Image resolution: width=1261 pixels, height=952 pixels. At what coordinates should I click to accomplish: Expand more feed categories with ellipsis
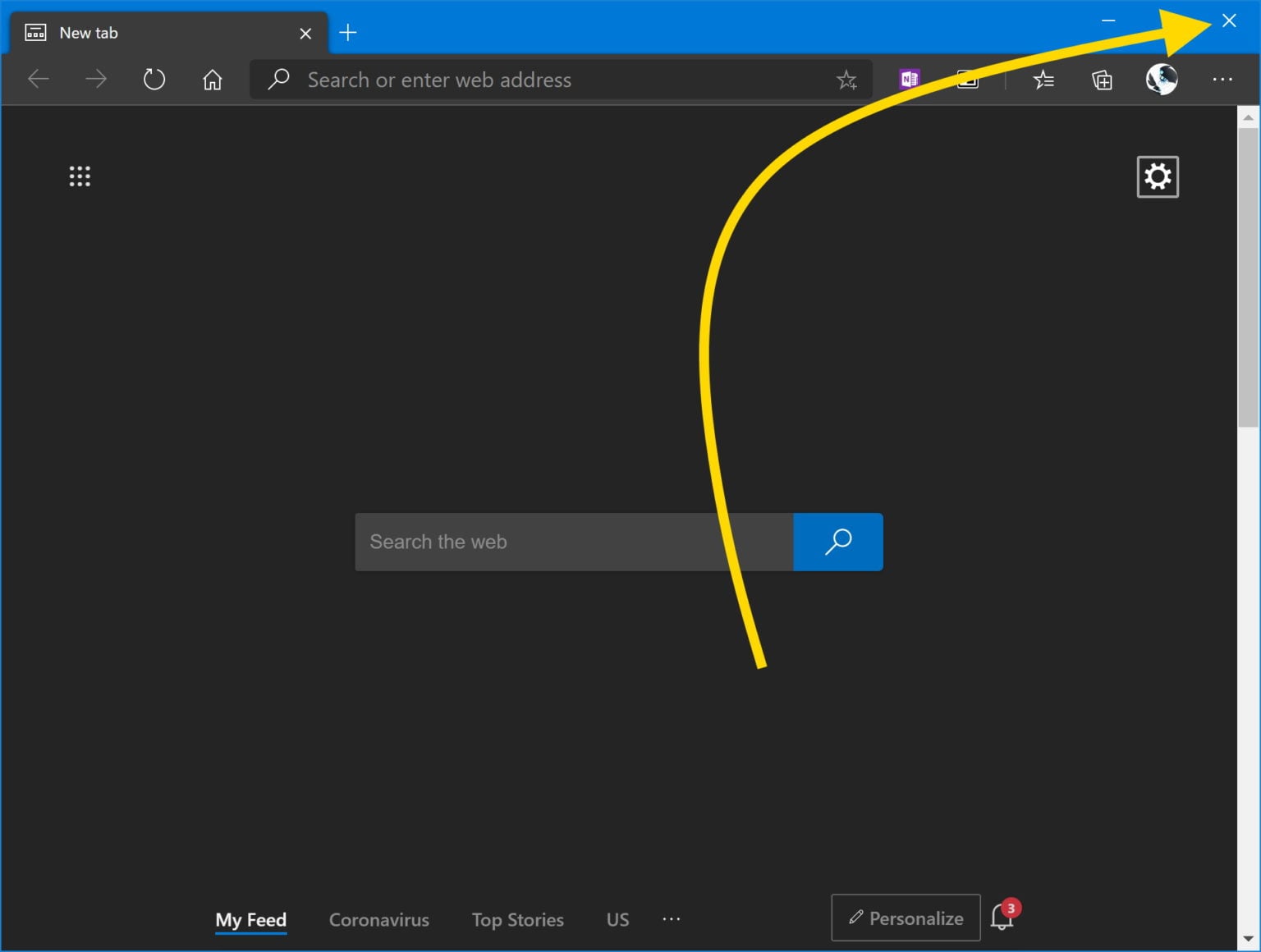(672, 919)
